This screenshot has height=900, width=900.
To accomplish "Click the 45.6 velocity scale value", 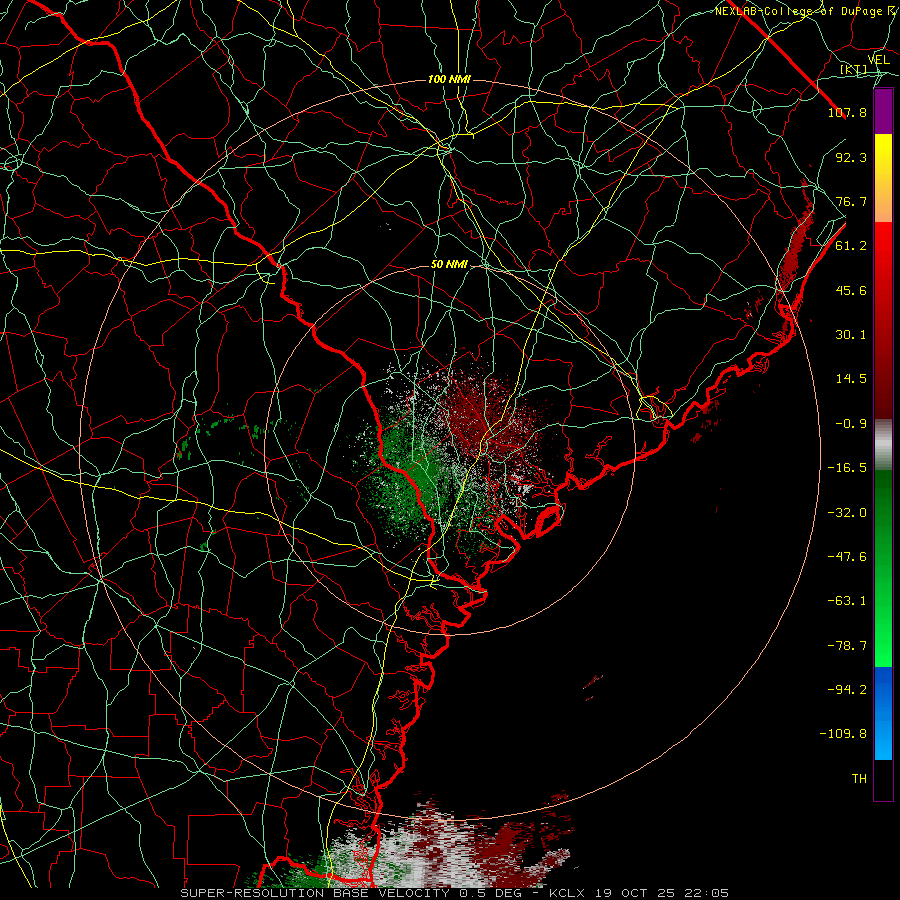I will (x=851, y=290).
